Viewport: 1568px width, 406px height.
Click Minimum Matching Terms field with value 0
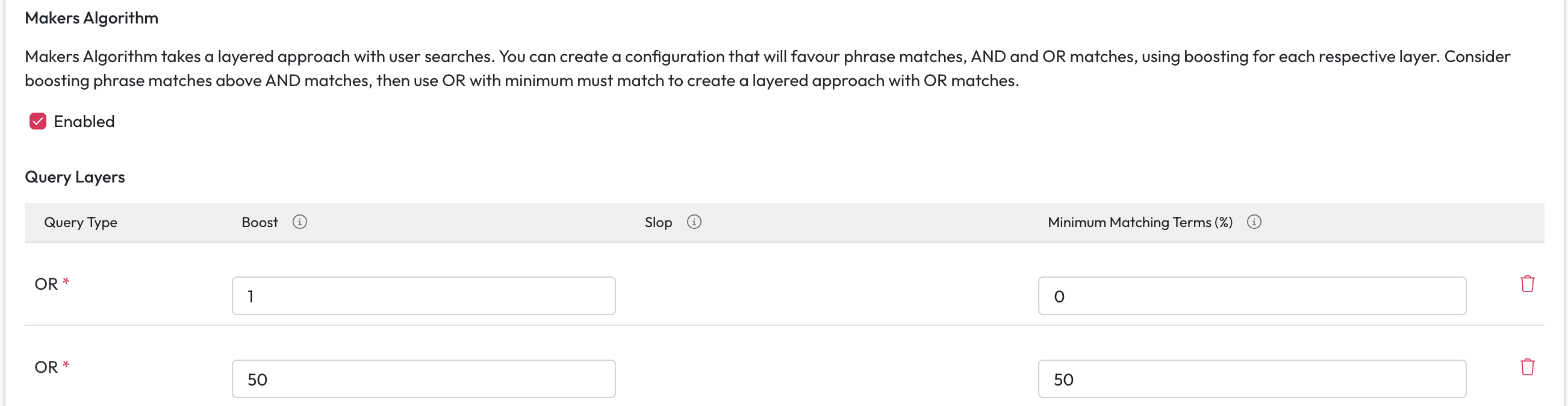pyautogui.click(x=1251, y=296)
